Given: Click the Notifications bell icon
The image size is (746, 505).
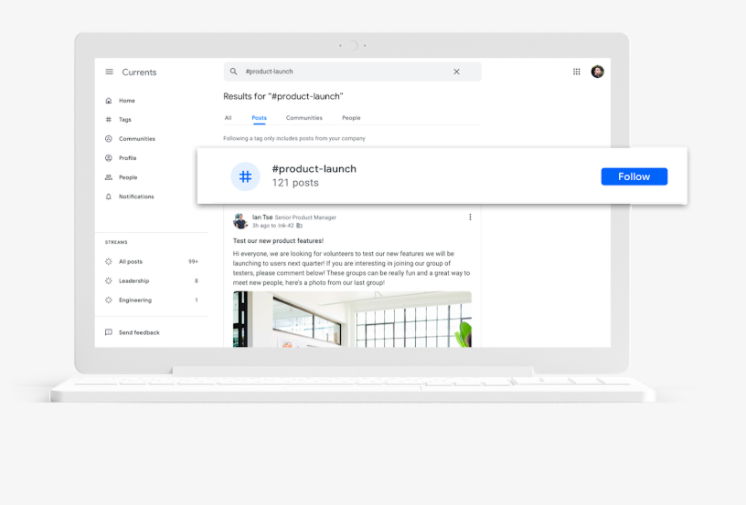Looking at the screenshot, I should coord(108,197).
